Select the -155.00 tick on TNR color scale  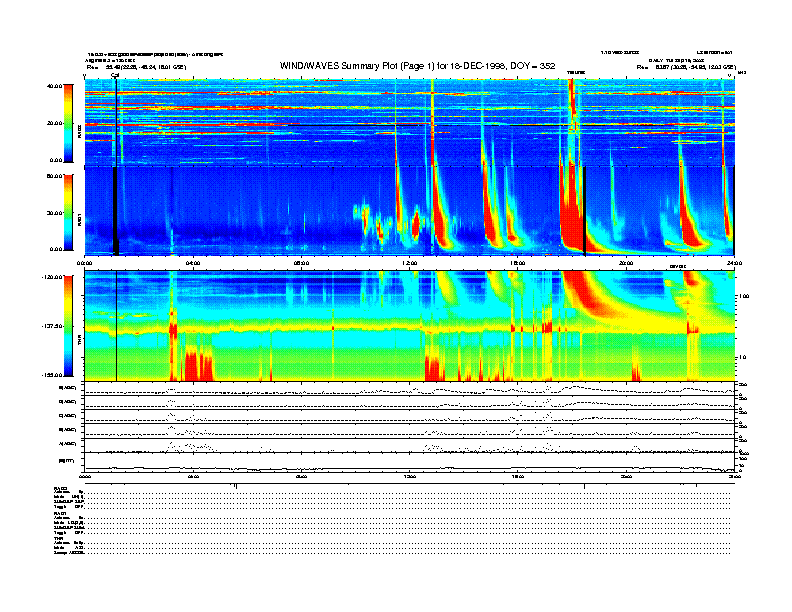(x=52, y=375)
